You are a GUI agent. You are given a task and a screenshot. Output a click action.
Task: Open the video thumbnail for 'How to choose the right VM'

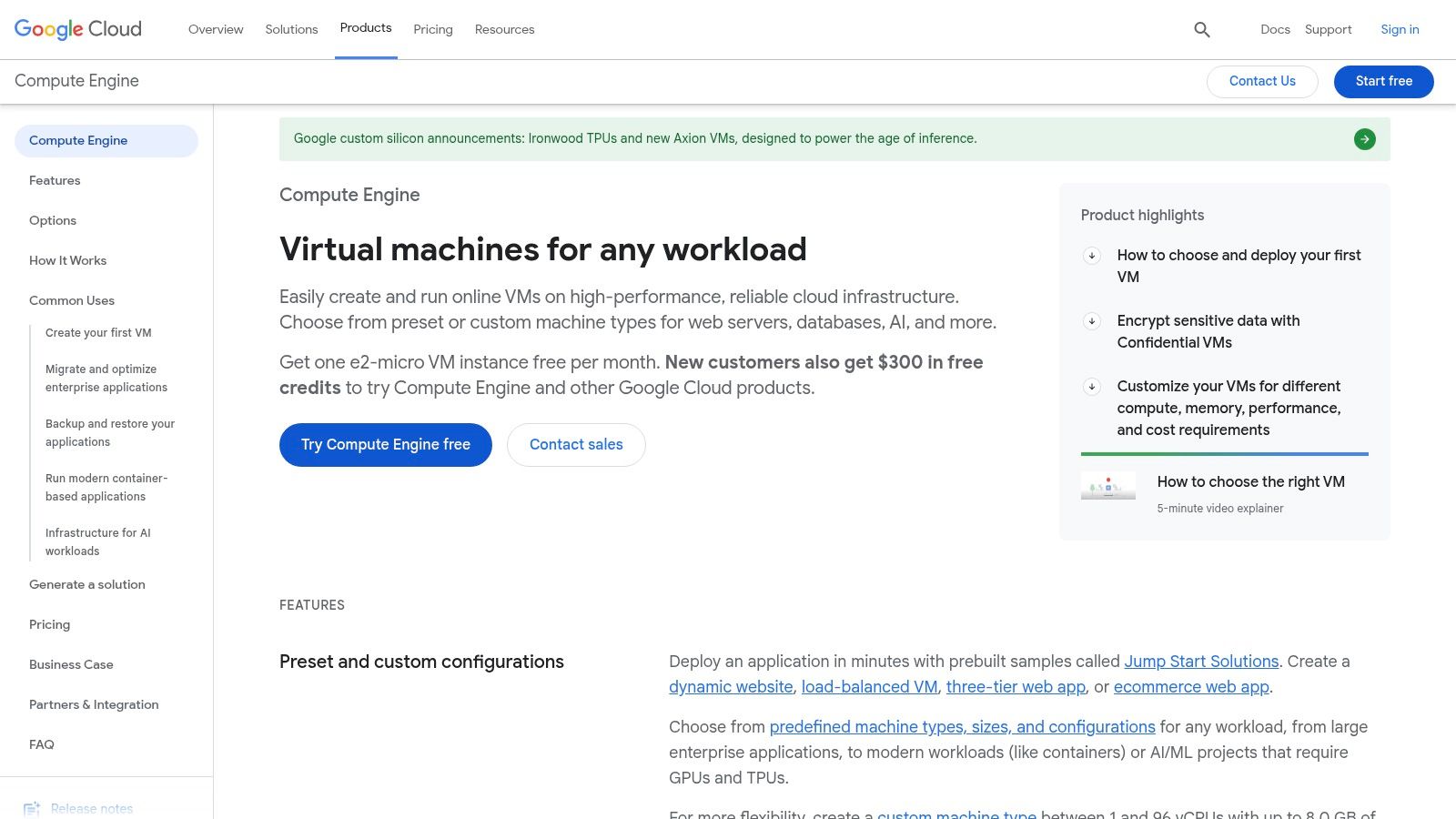coord(1107,486)
